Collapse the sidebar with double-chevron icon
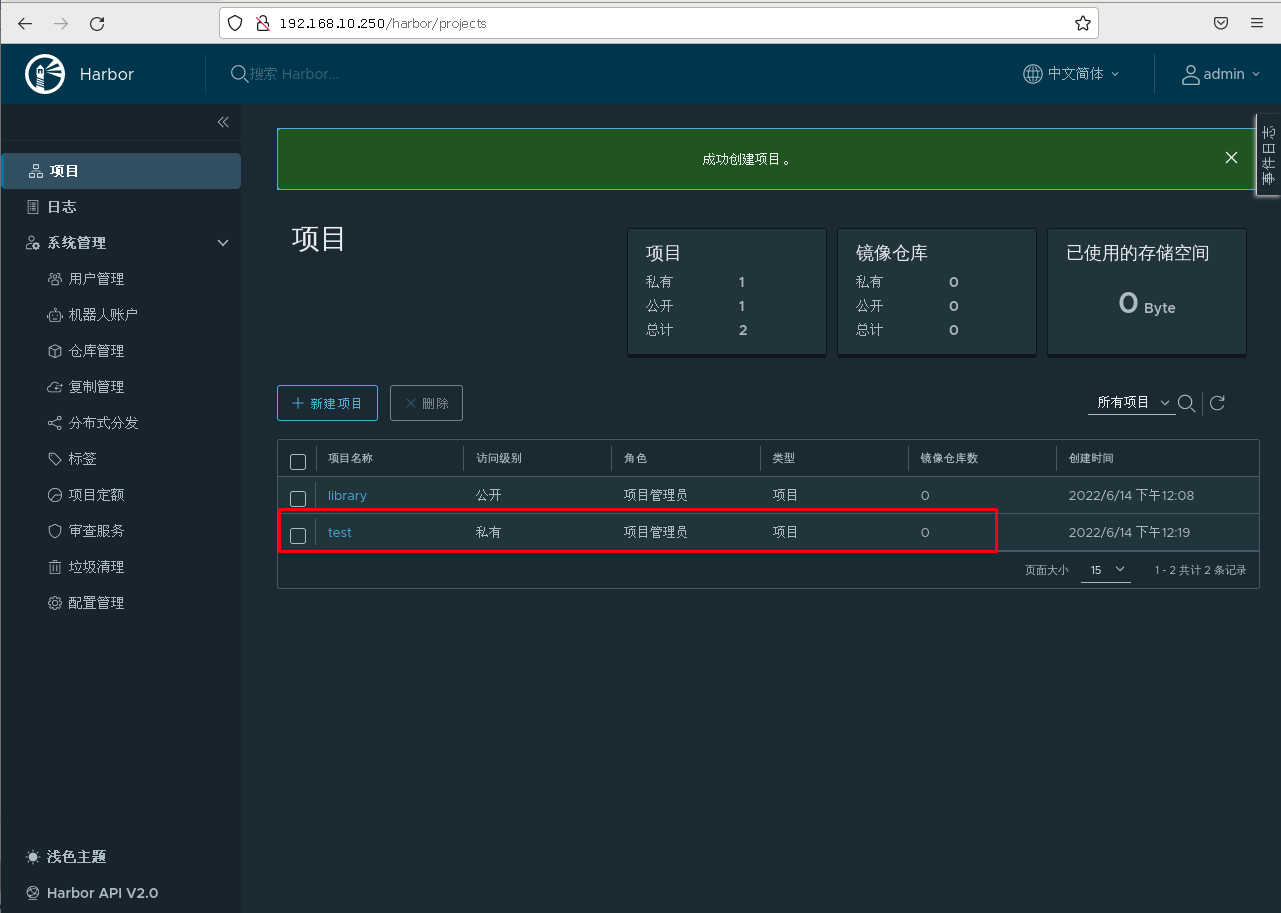The image size is (1281, 913). coord(223,122)
